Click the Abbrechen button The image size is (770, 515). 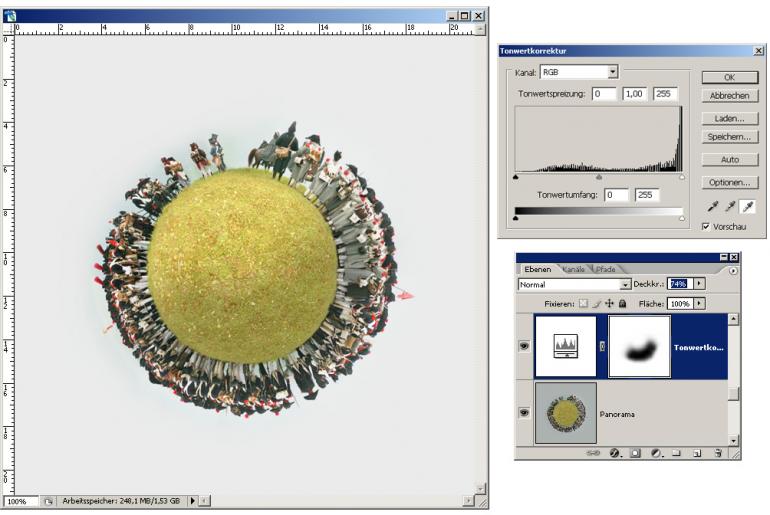[x=729, y=95]
